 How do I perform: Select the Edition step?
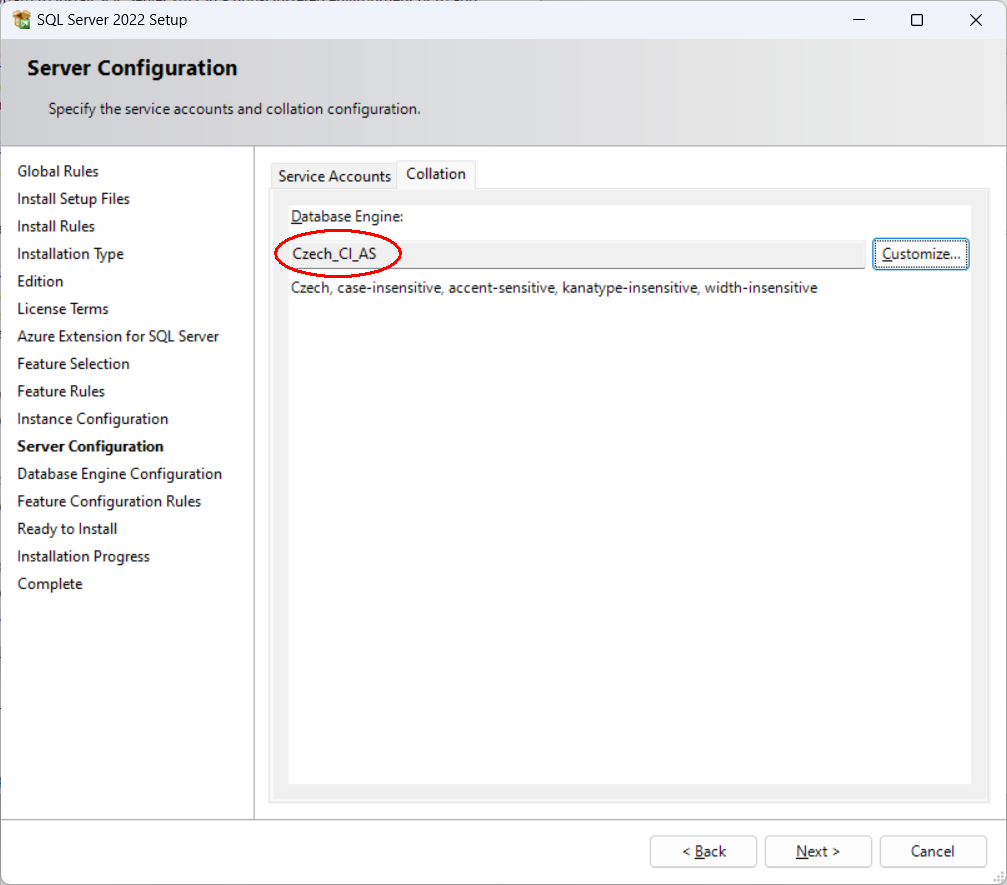click(40, 282)
